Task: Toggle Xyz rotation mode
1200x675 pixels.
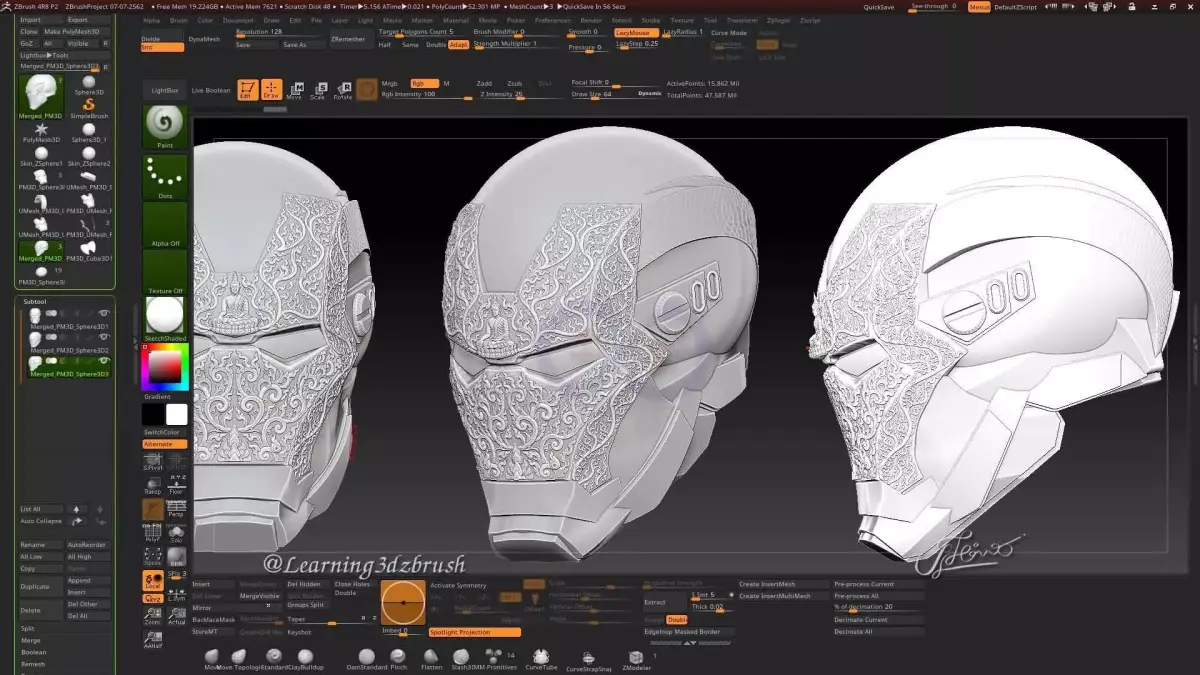Action: coord(152,598)
